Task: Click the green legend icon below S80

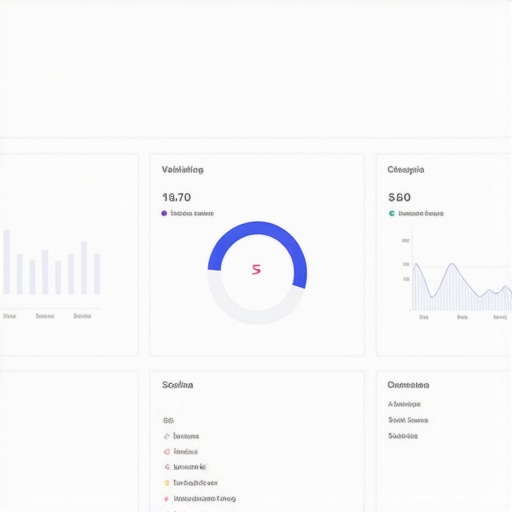Action: [392, 213]
